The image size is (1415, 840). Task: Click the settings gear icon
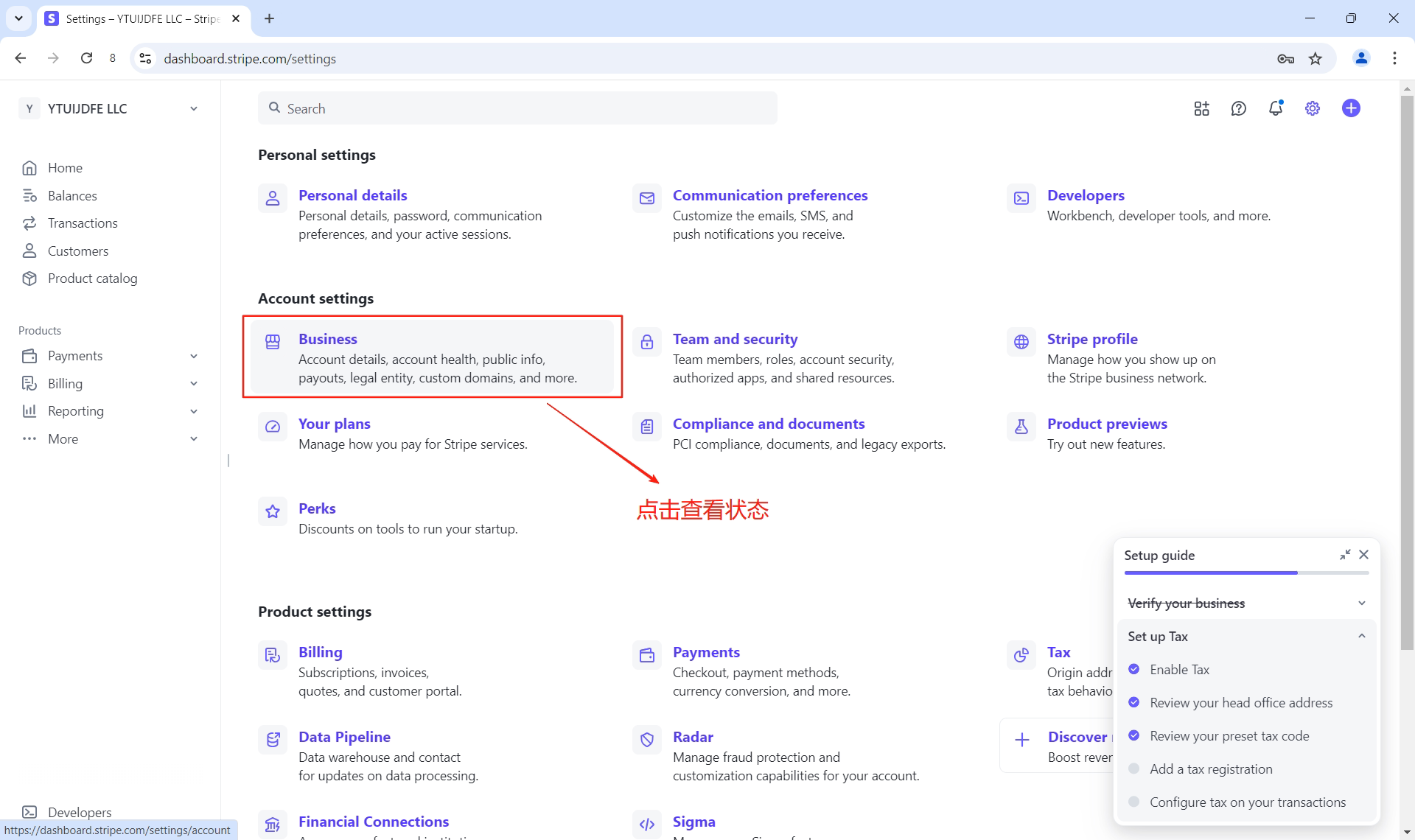pos(1313,108)
